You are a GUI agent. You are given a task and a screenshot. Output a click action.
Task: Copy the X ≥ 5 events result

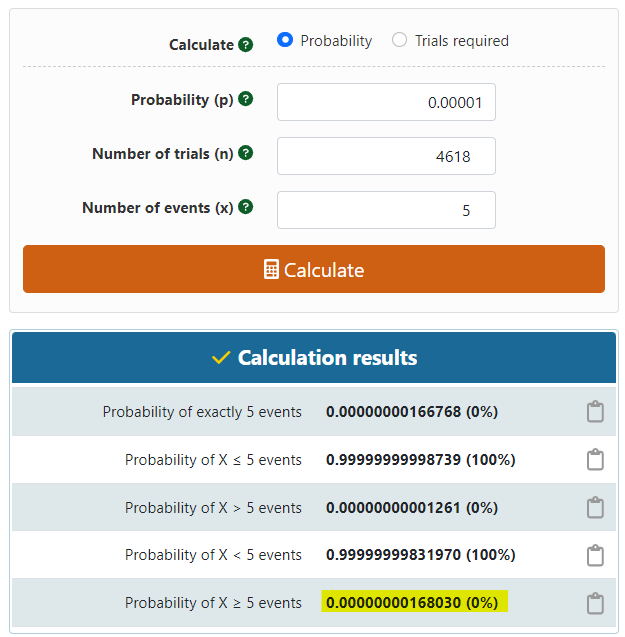595,603
